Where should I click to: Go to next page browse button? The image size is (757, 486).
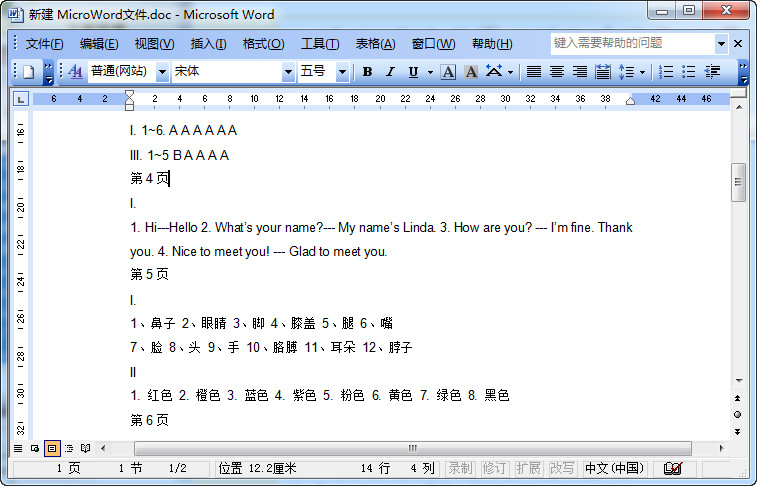738,431
